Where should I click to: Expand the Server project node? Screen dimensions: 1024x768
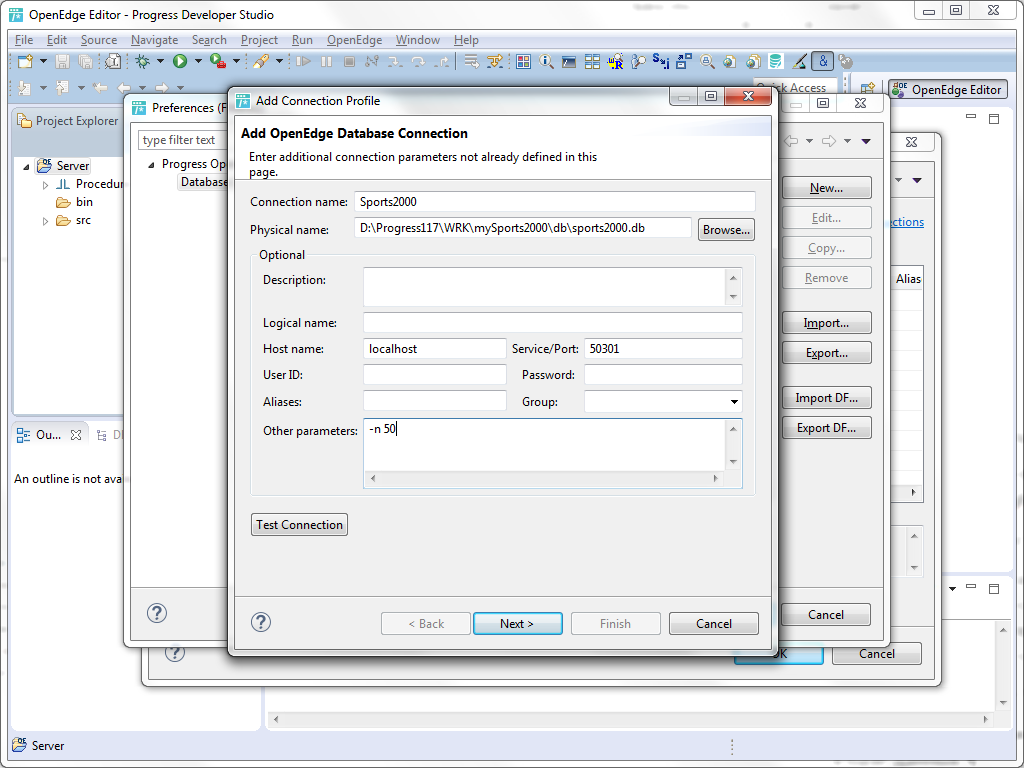[x=27, y=167]
